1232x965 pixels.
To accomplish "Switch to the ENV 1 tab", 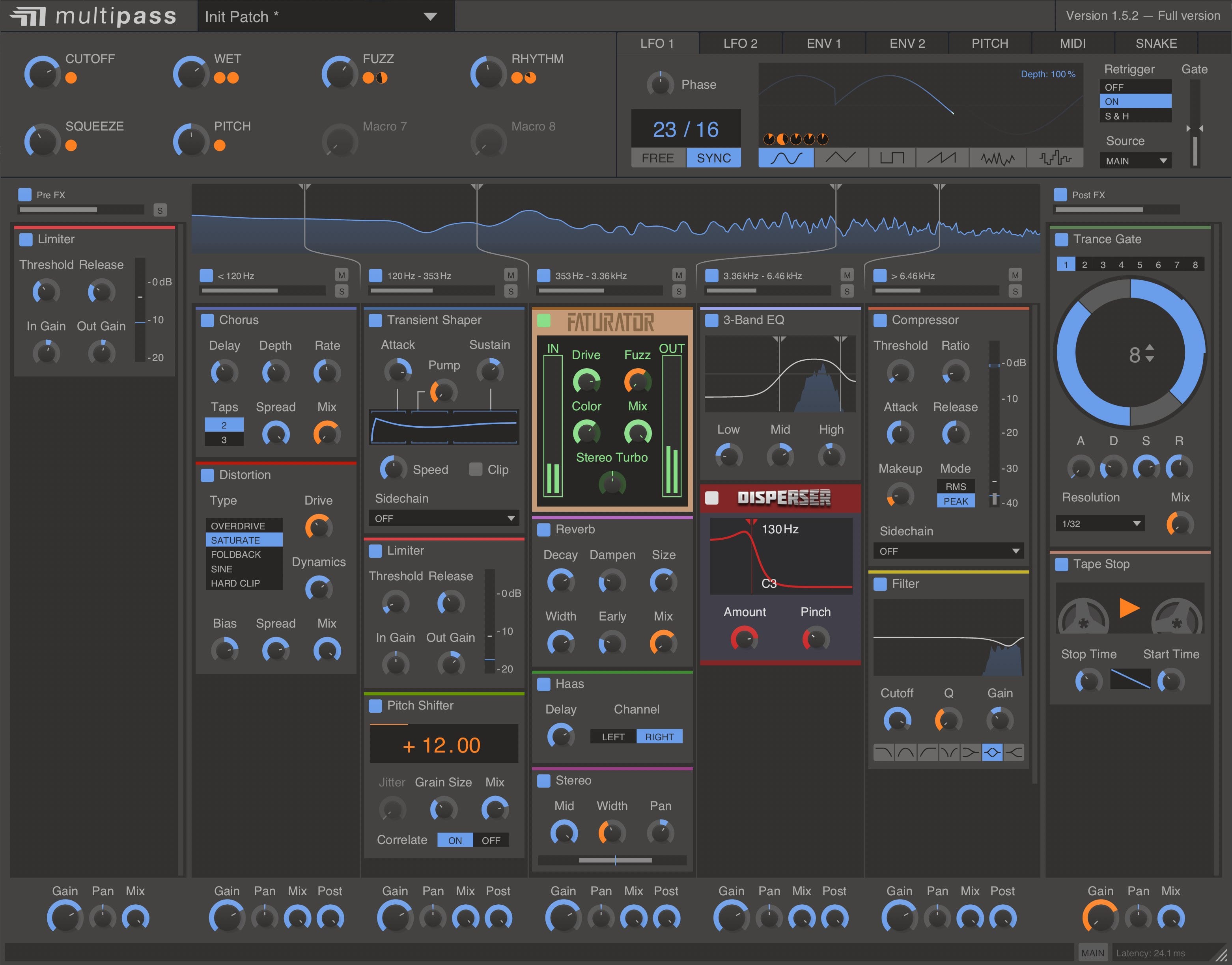I will 823,43.
